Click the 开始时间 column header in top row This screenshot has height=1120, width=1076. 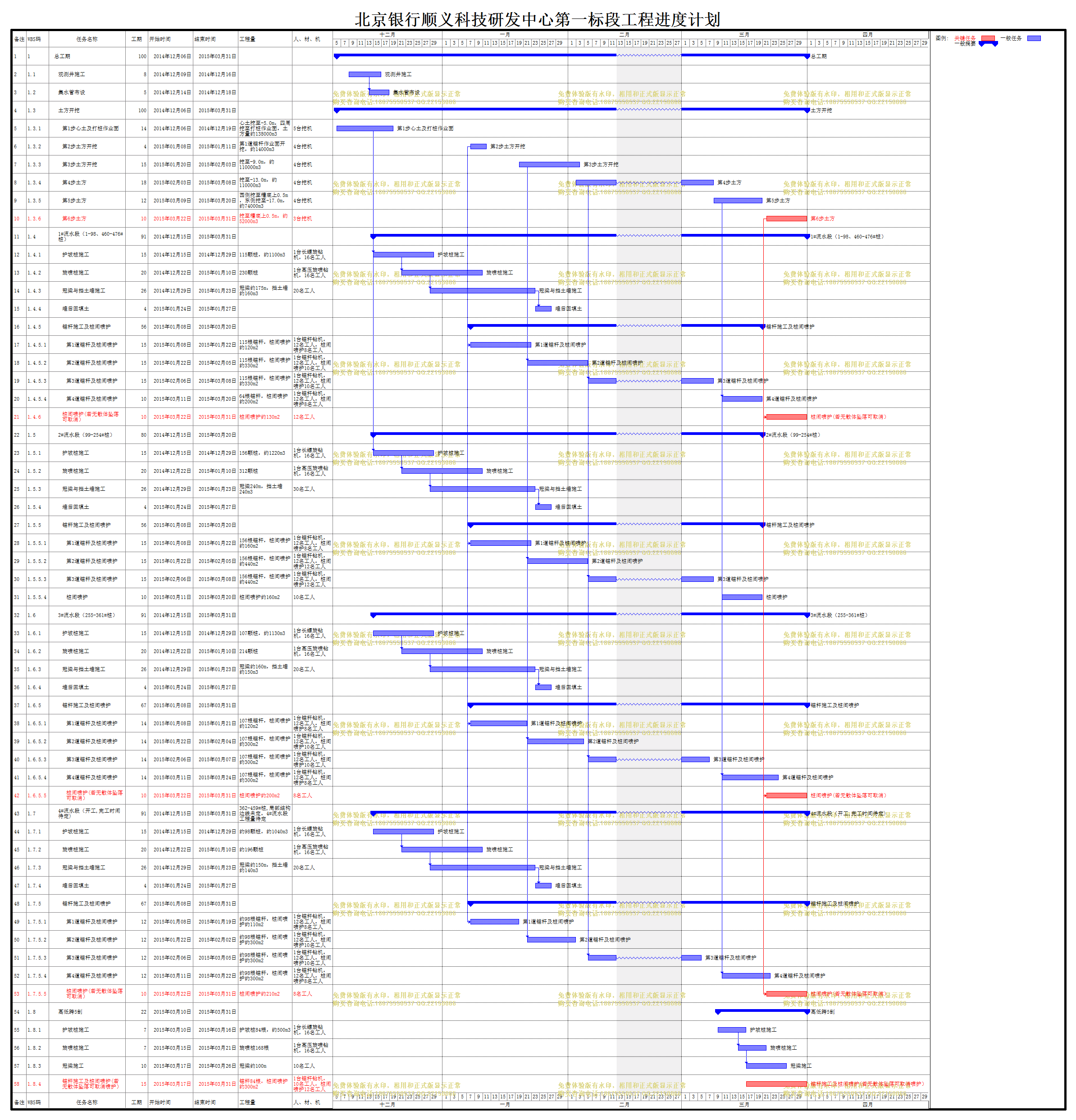[x=160, y=39]
